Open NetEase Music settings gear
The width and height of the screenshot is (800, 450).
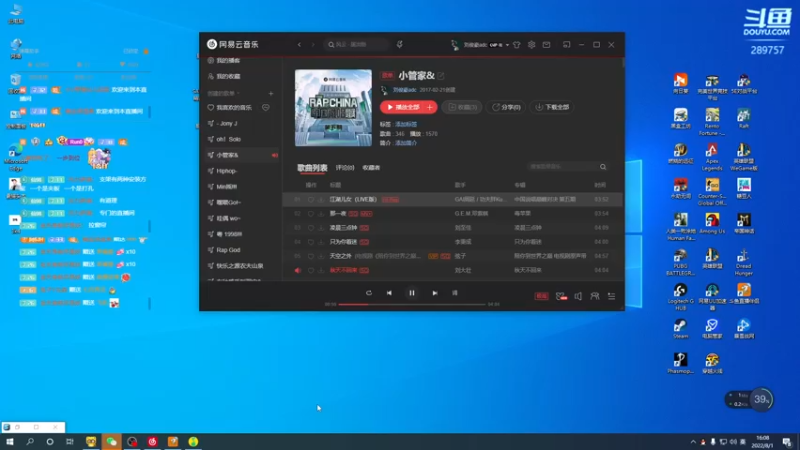pyautogui.click(x=532, y=45)
